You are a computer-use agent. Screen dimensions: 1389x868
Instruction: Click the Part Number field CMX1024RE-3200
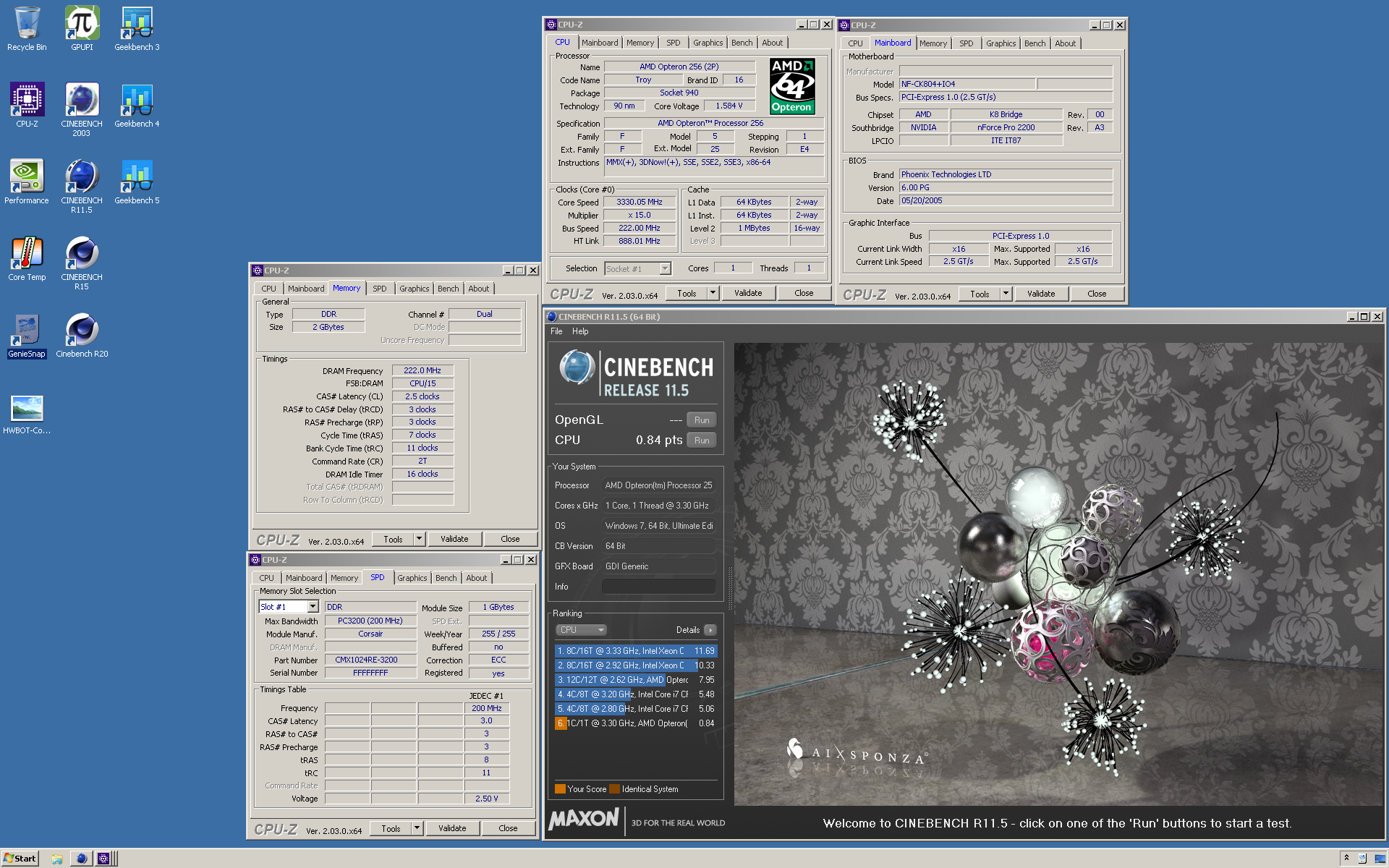(x=370, y=660)
